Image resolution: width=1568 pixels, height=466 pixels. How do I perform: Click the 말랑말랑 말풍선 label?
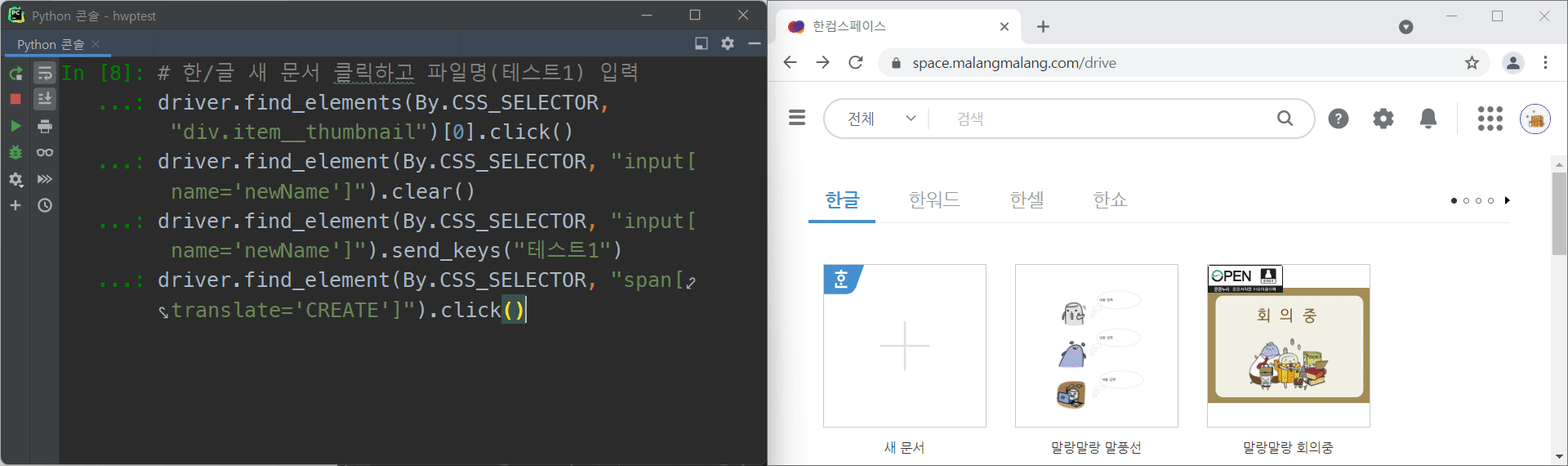click(1097, 448)
